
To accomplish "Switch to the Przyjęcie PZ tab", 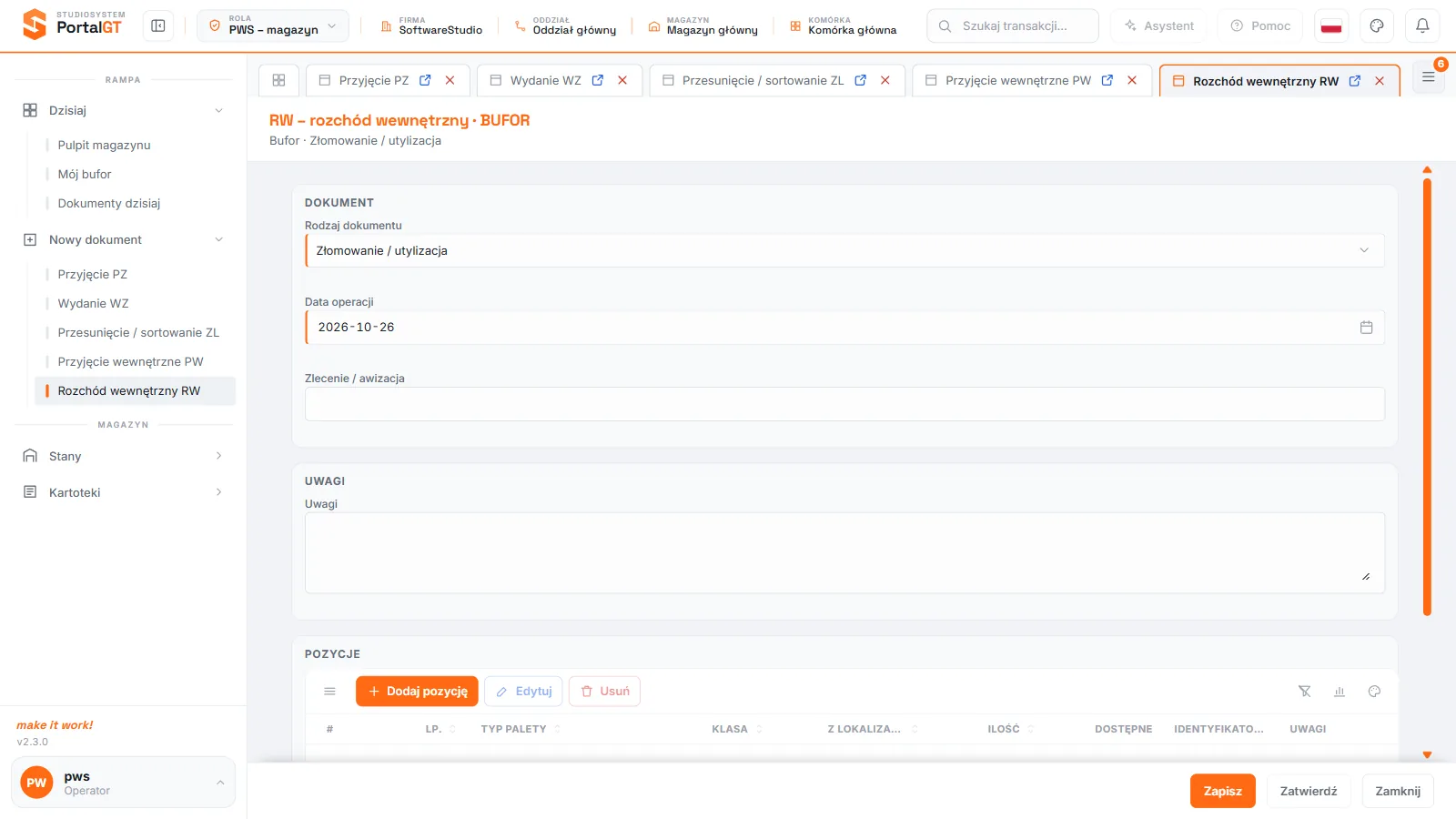I will coord(374,80).
